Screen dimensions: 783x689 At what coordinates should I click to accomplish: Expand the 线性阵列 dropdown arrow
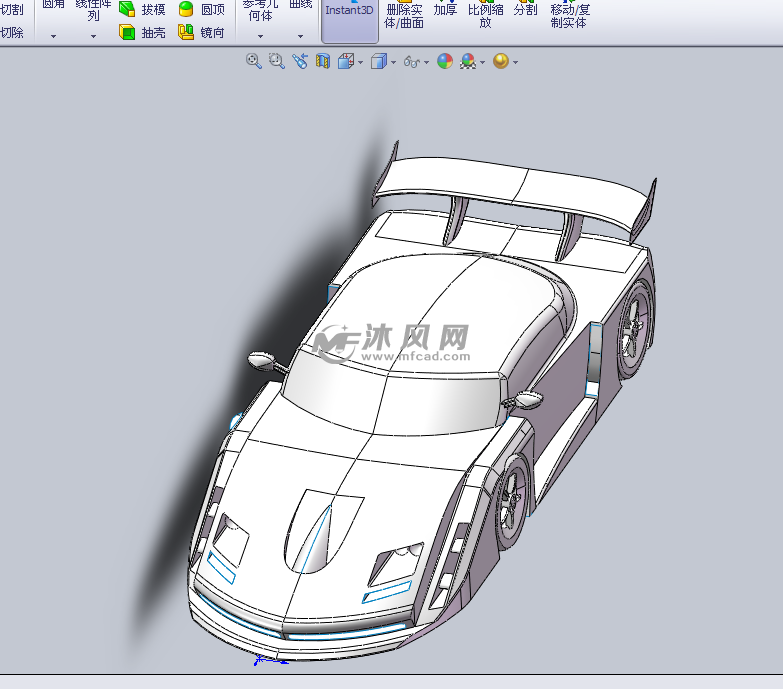click(94, 36)
